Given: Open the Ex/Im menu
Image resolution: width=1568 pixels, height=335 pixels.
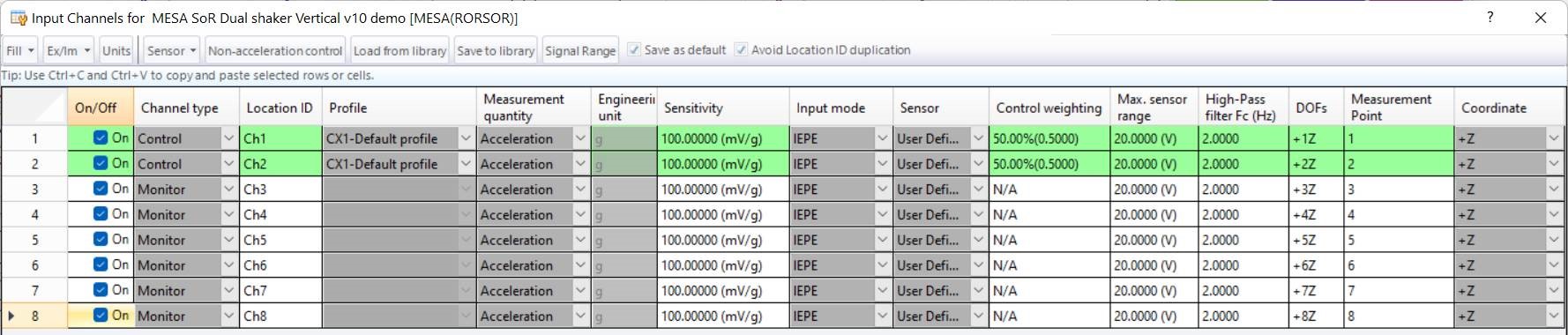Looking at the screenshot, I should [69, 50].
